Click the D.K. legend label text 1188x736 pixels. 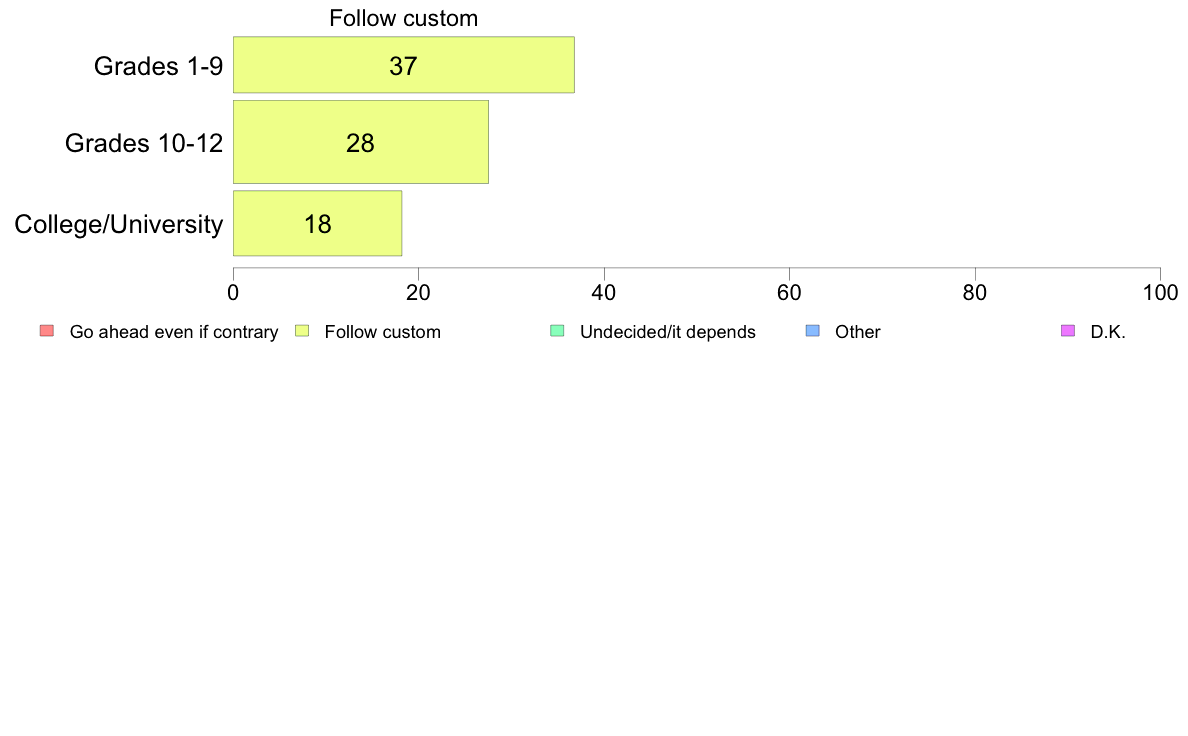click(1108, 332)
